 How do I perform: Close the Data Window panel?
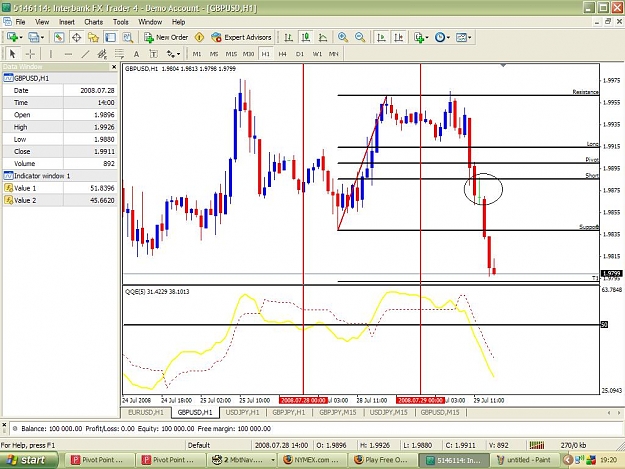[x=114, y=67]
